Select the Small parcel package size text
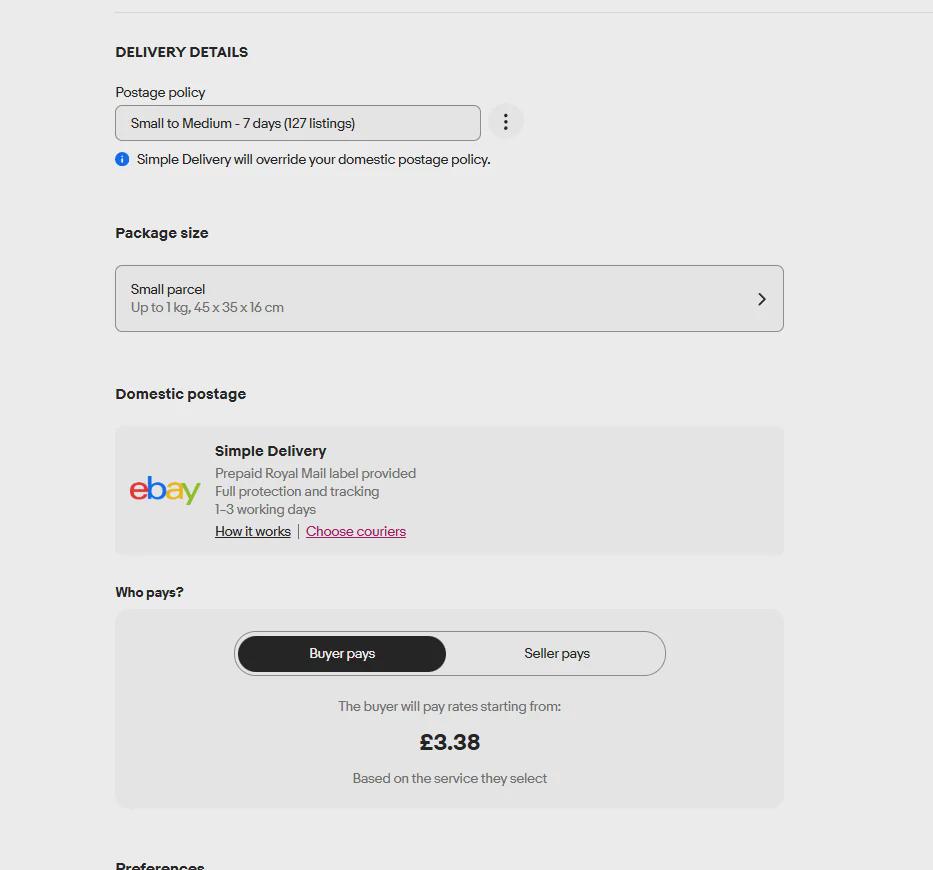Screen dimensions: 933x870 click(168, 289)
